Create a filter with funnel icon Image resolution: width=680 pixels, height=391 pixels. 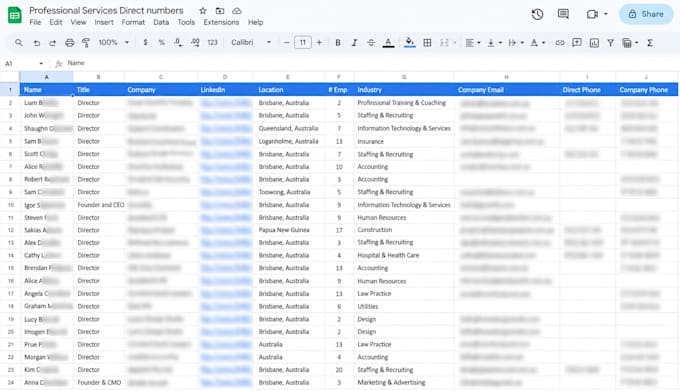pos(611,42)
